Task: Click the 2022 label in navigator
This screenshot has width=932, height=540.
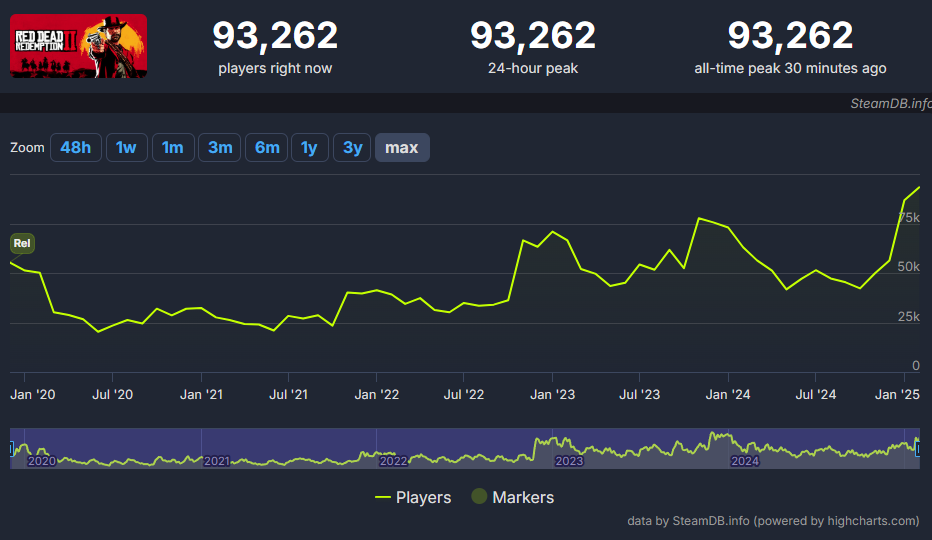Action: click(393, 461)
